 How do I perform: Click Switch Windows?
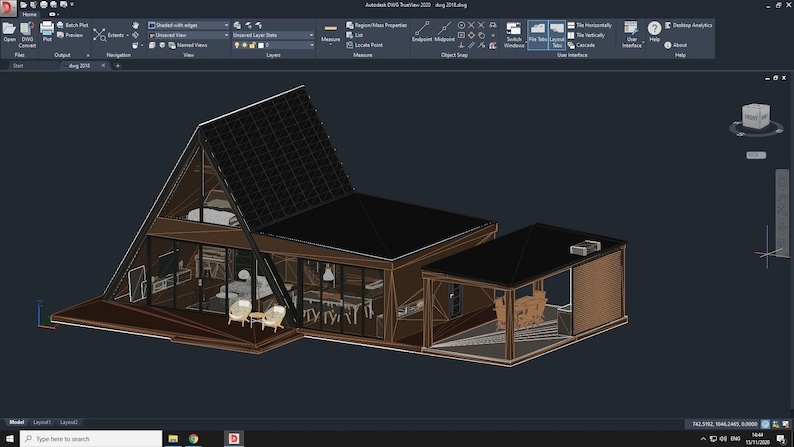pos(513,34)
